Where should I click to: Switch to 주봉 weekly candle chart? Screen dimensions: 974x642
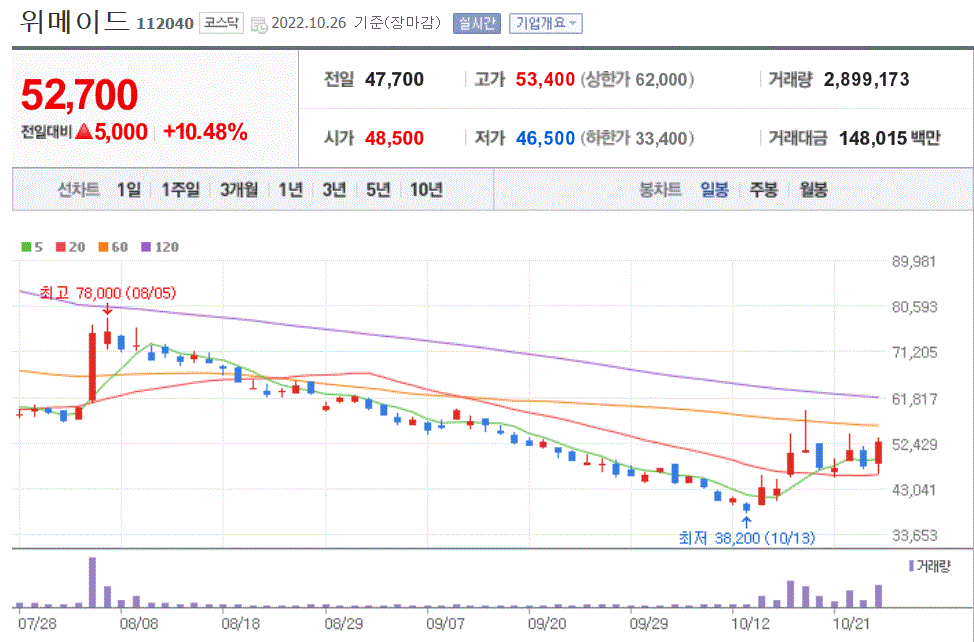pos(763,189)
